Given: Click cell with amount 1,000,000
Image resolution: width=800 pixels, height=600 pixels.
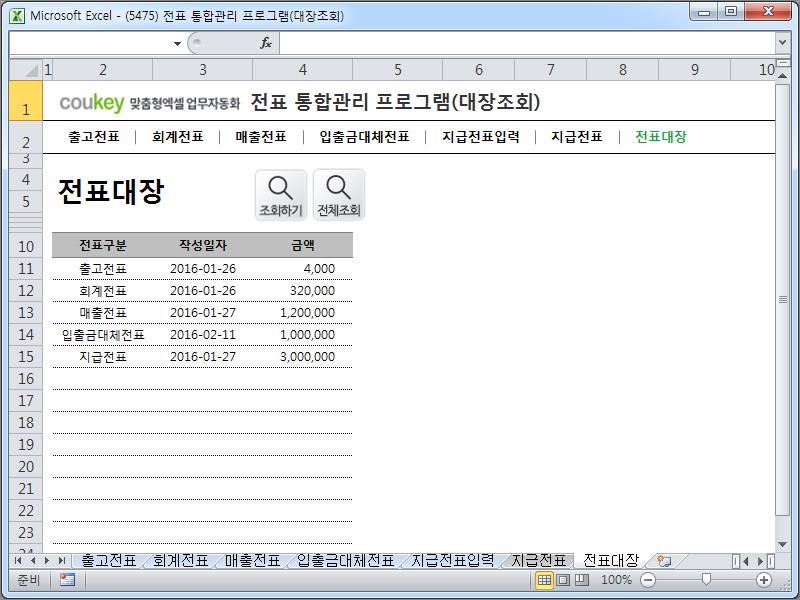Looking at the screenshot, I should [303, 335].
